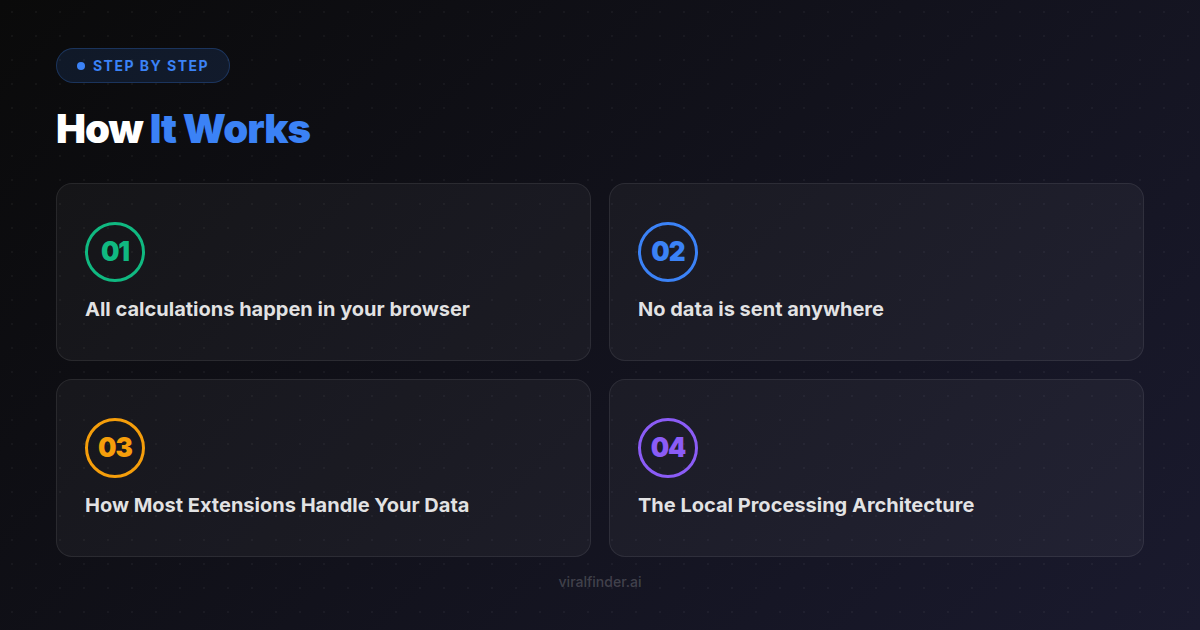
Task: Click empty space inside the step 02 card
Action: point(950,240)
